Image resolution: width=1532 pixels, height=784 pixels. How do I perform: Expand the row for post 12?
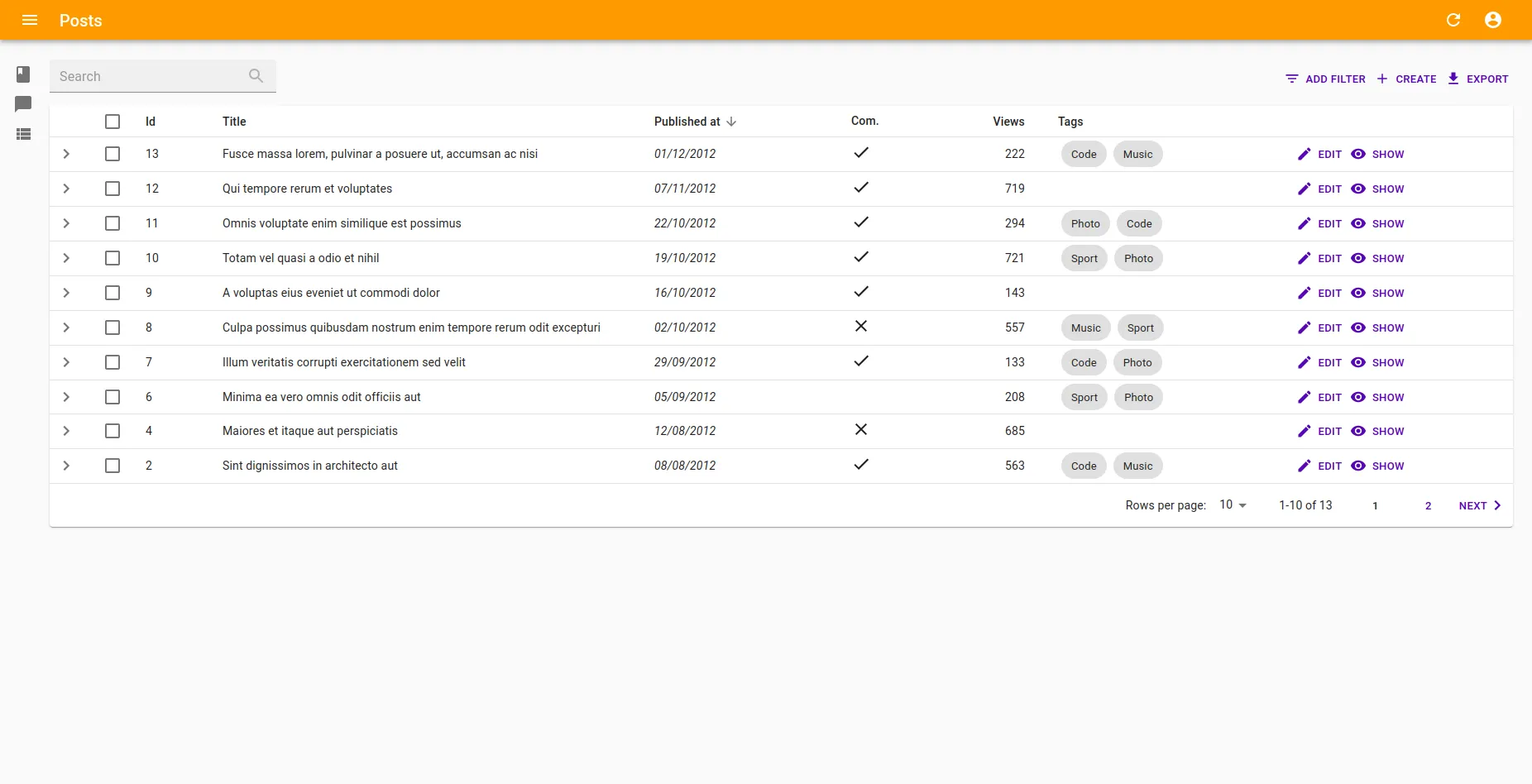pos(66,189)
